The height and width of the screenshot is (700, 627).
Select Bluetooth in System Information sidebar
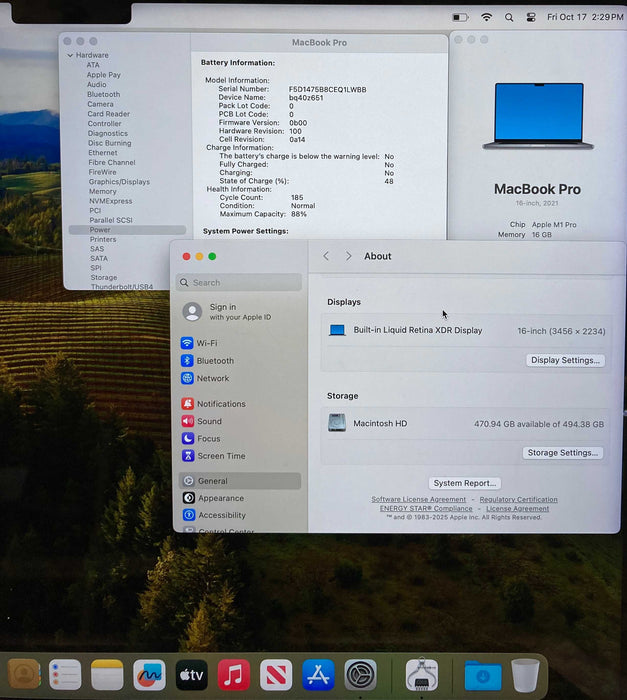pyautogui.click(x=104, y=94)
